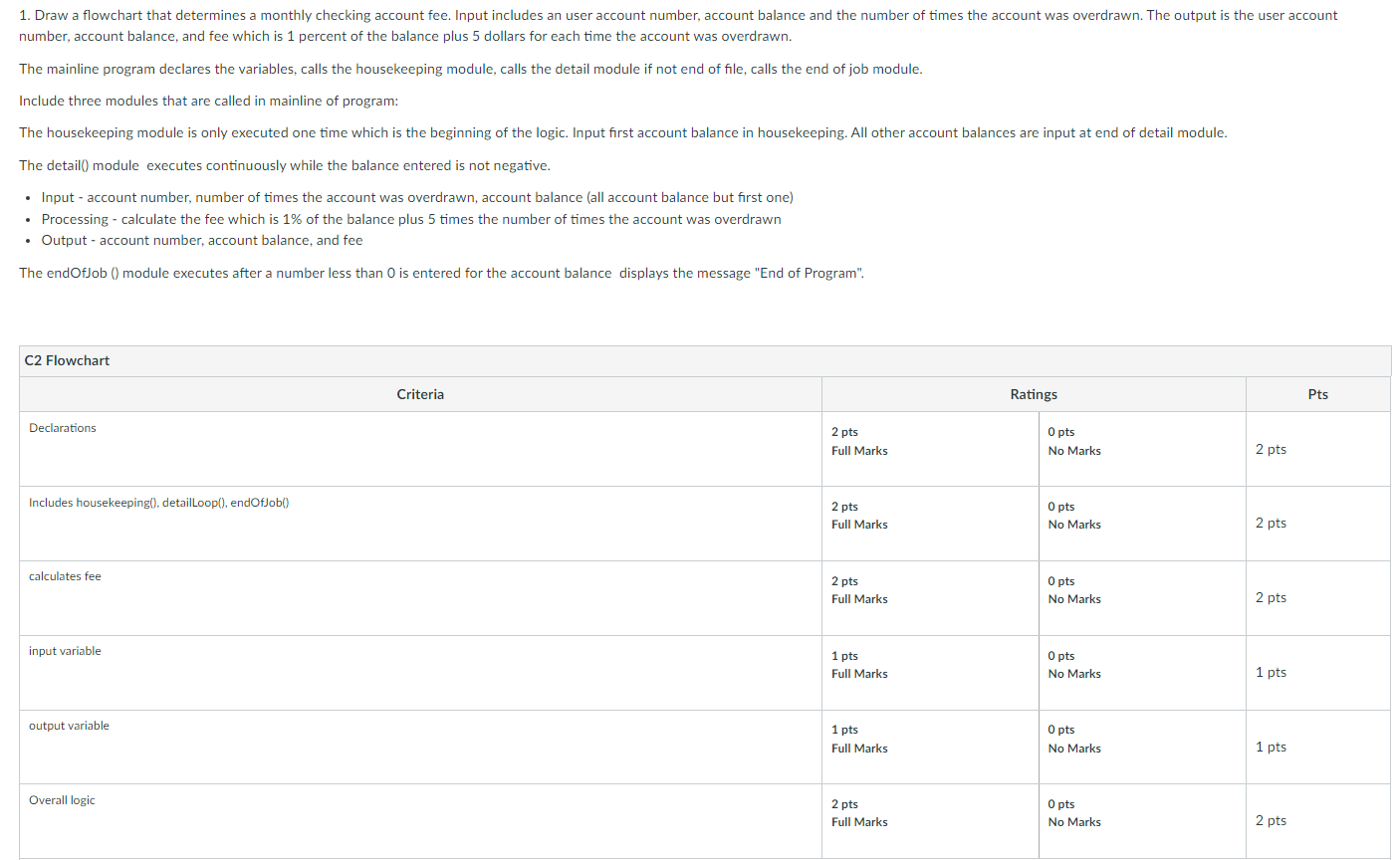The image size is (1400, 860).
Task: Choose 0 pts No Marks for Overall logic
Action: click(x=1074, y=813)
